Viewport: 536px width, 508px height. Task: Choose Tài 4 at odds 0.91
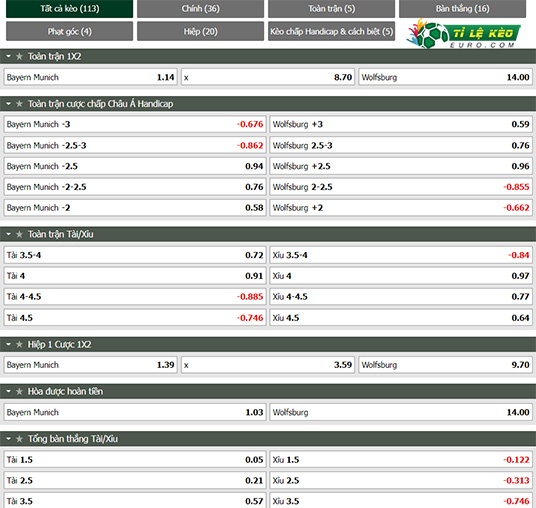pyautogui.click(x=135, y=276)
